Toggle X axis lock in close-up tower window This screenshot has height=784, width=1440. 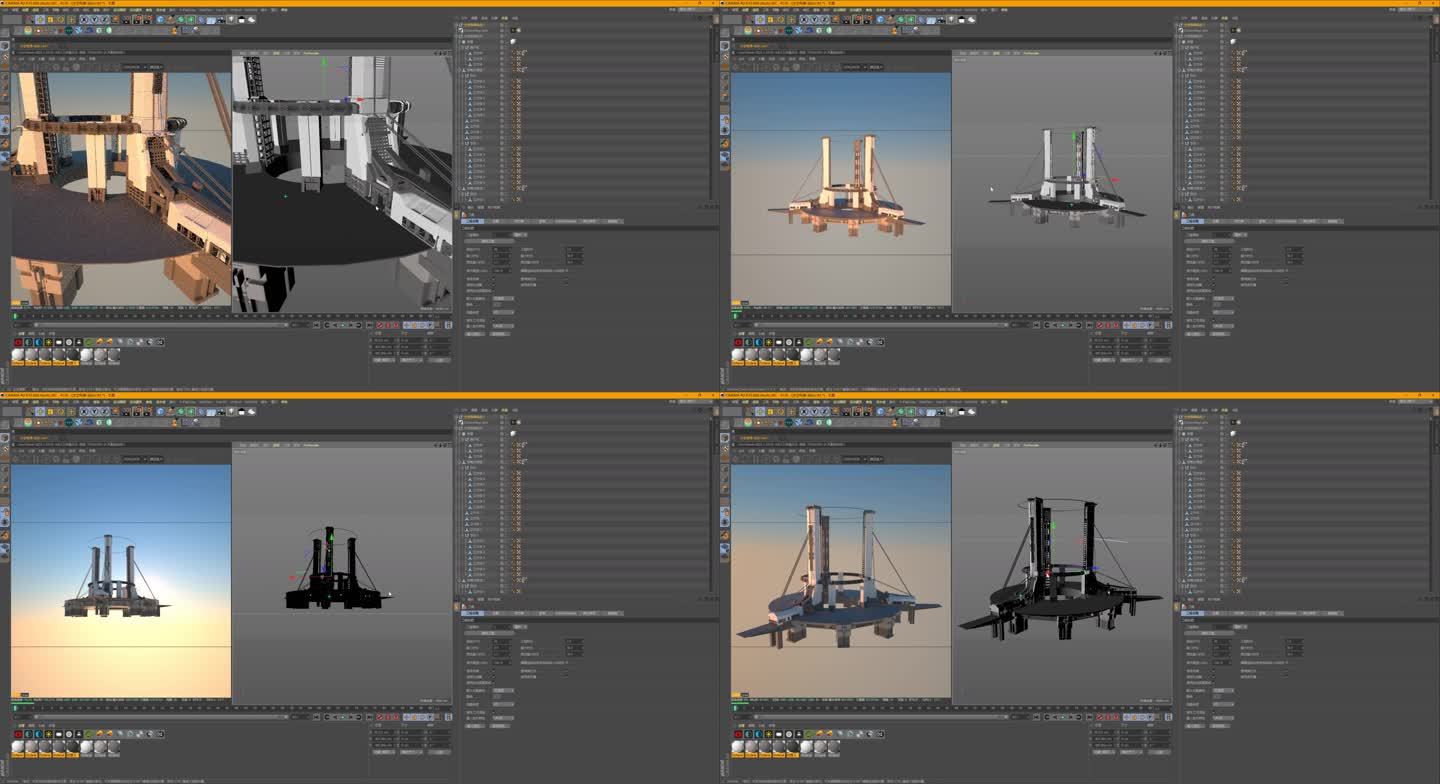[84, 19]
